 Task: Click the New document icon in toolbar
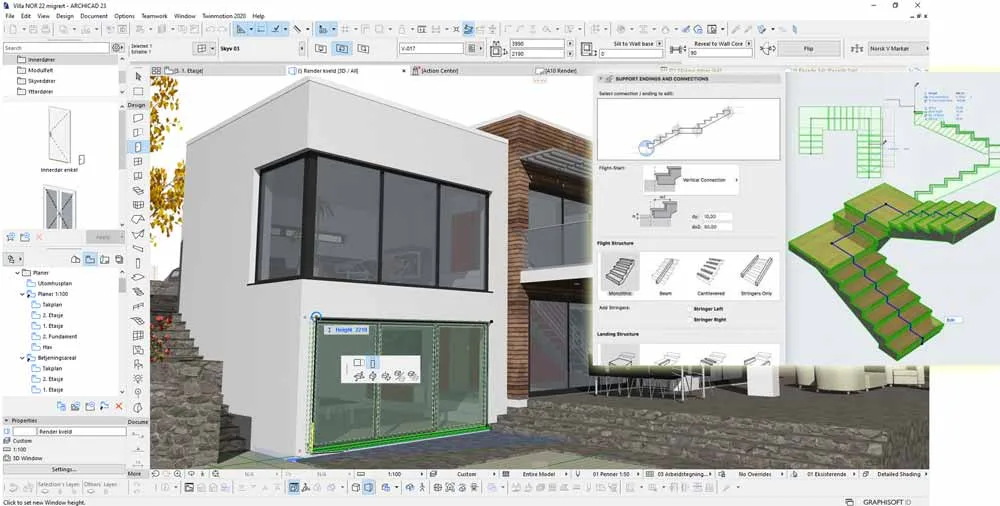click(14, 29)
